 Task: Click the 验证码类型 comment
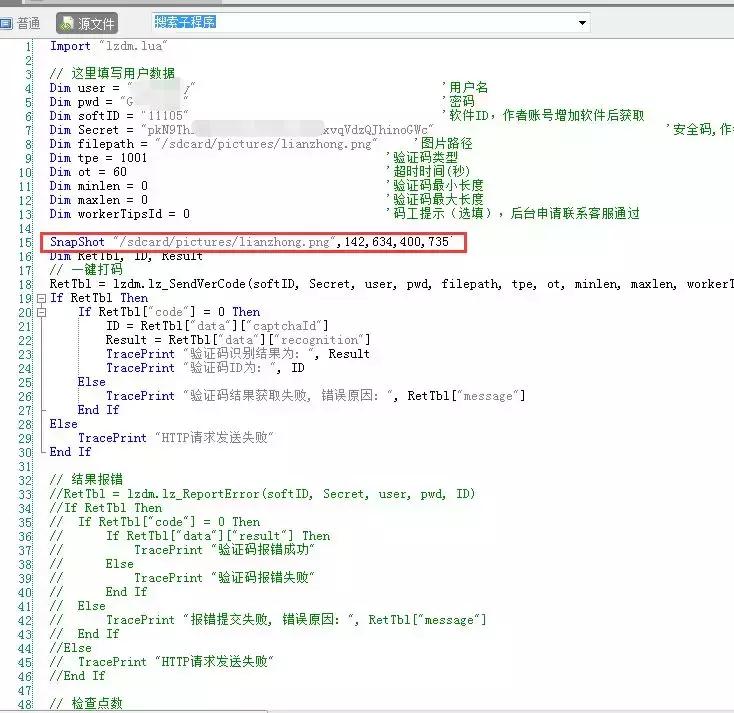tap(422, 158)
